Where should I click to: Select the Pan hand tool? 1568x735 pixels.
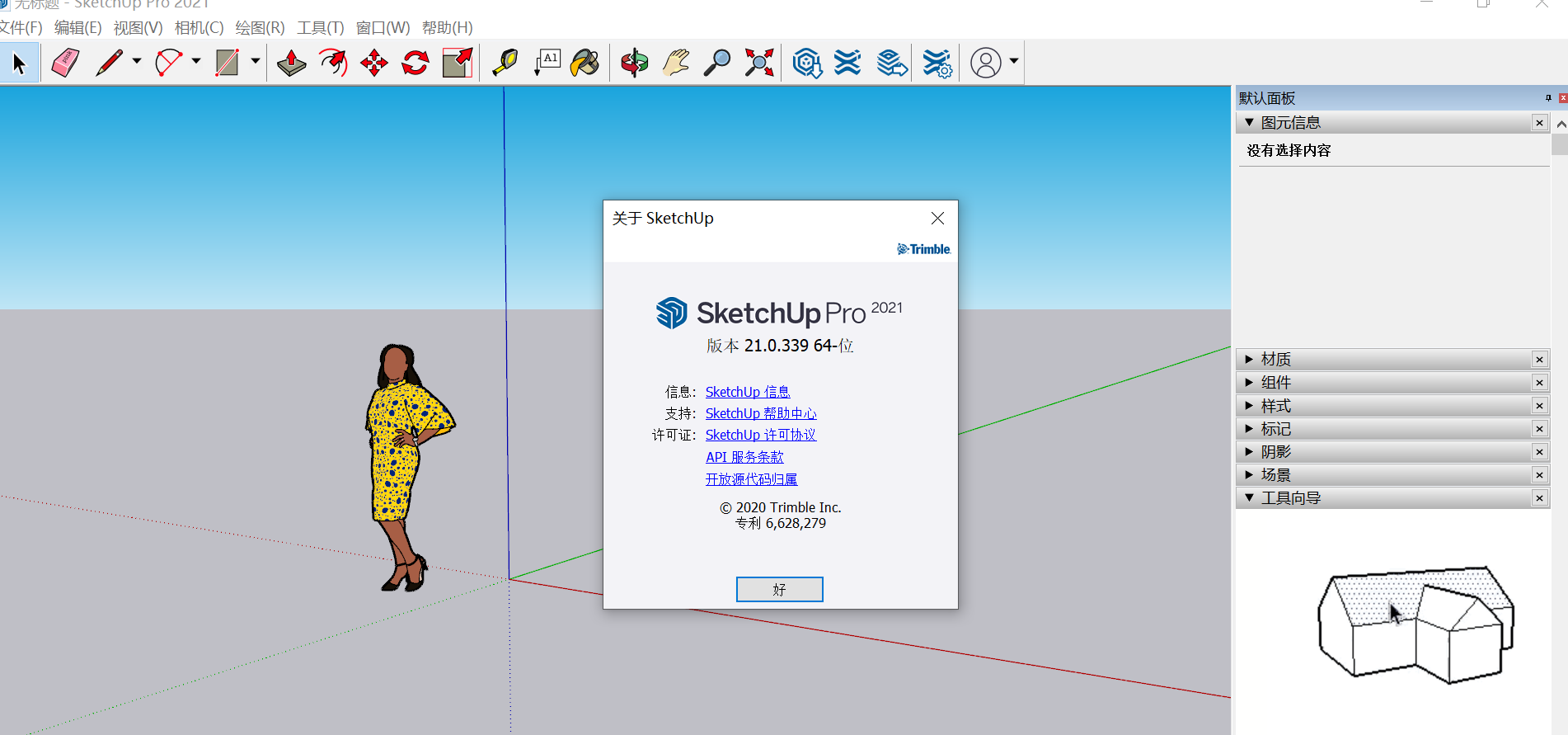tap(676, 63)
